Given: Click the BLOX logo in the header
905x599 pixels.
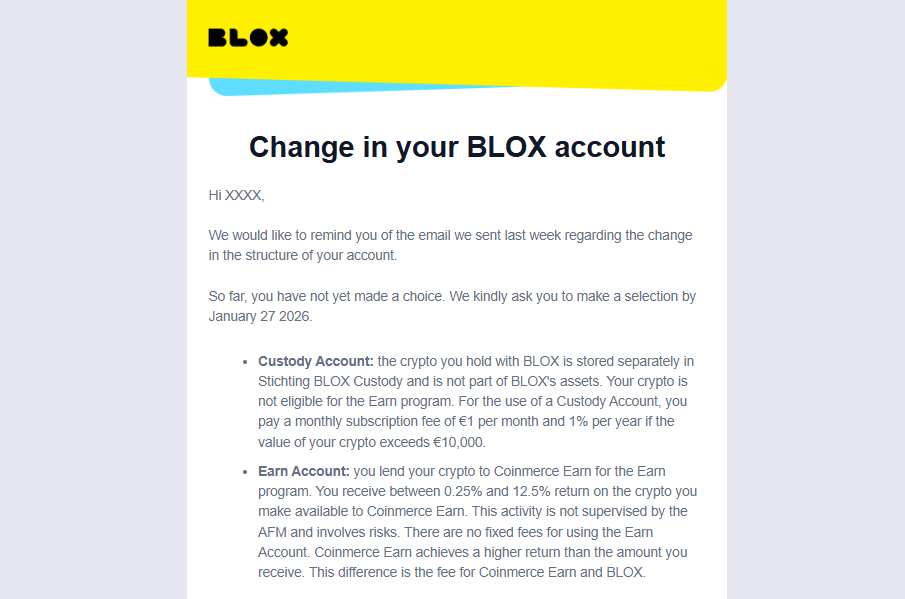Looking at the screenshot, I should [248, 38].
